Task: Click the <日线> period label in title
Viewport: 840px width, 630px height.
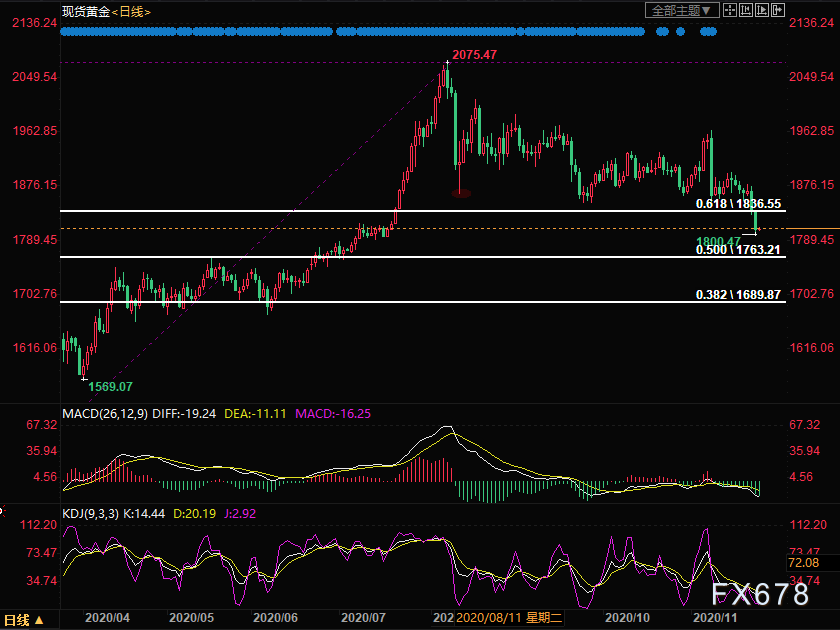Action: point(127,11)
